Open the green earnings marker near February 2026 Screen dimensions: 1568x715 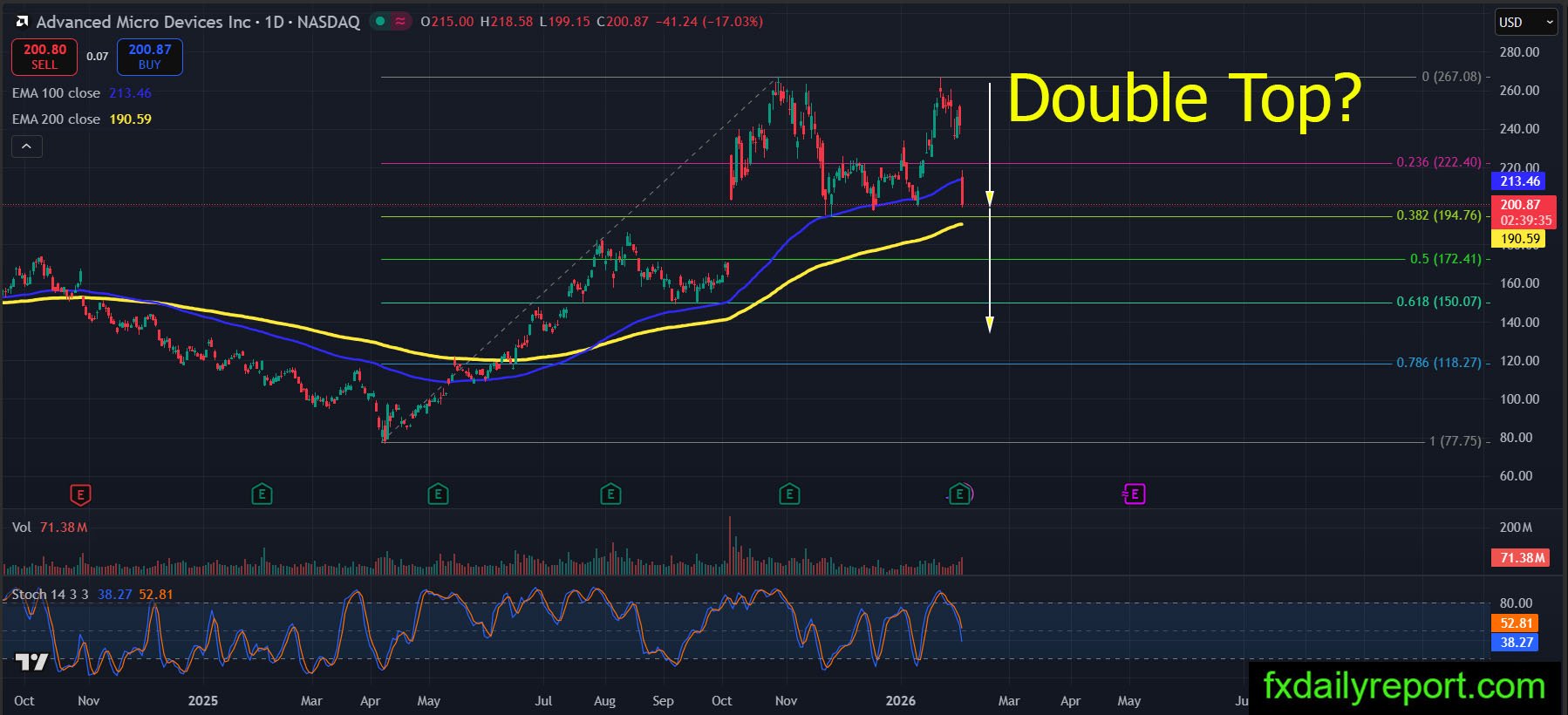point(960,495)
